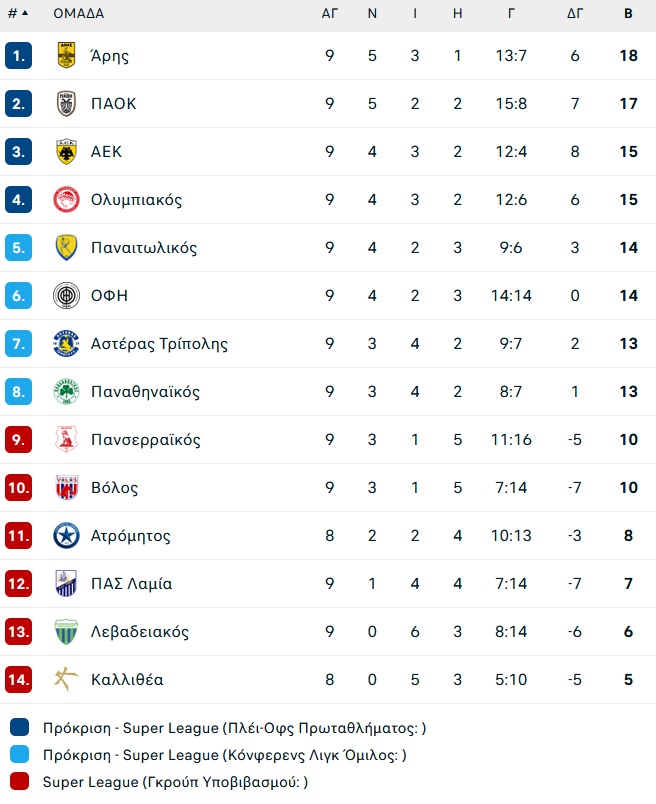Open the Αστέρας Τρίπολης team page

[x=159, y=344]
